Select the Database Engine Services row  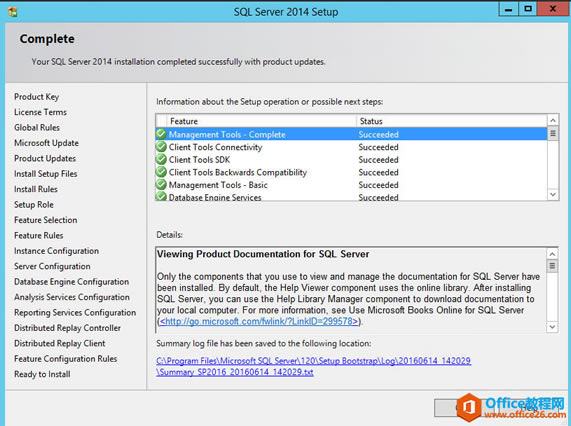351,196
